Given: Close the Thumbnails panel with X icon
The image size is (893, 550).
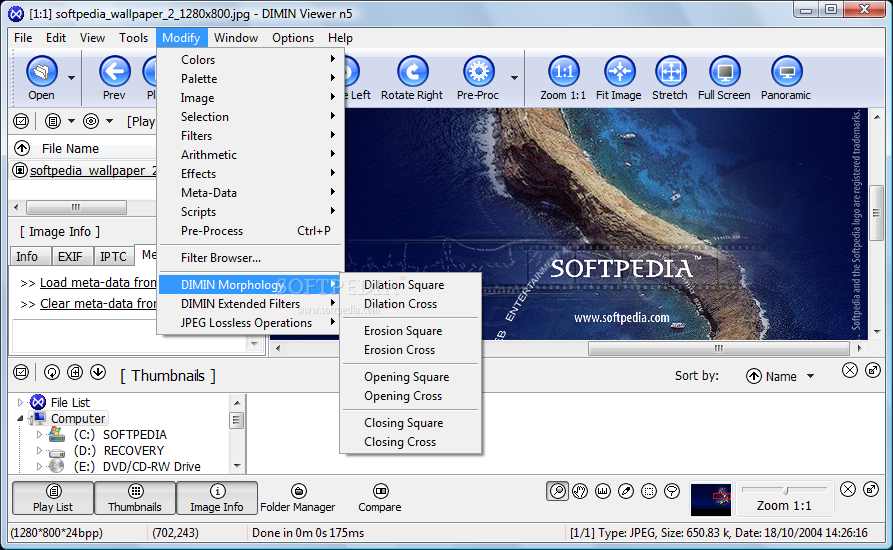Looking at the screenshot, I should (x=850, y=371).
